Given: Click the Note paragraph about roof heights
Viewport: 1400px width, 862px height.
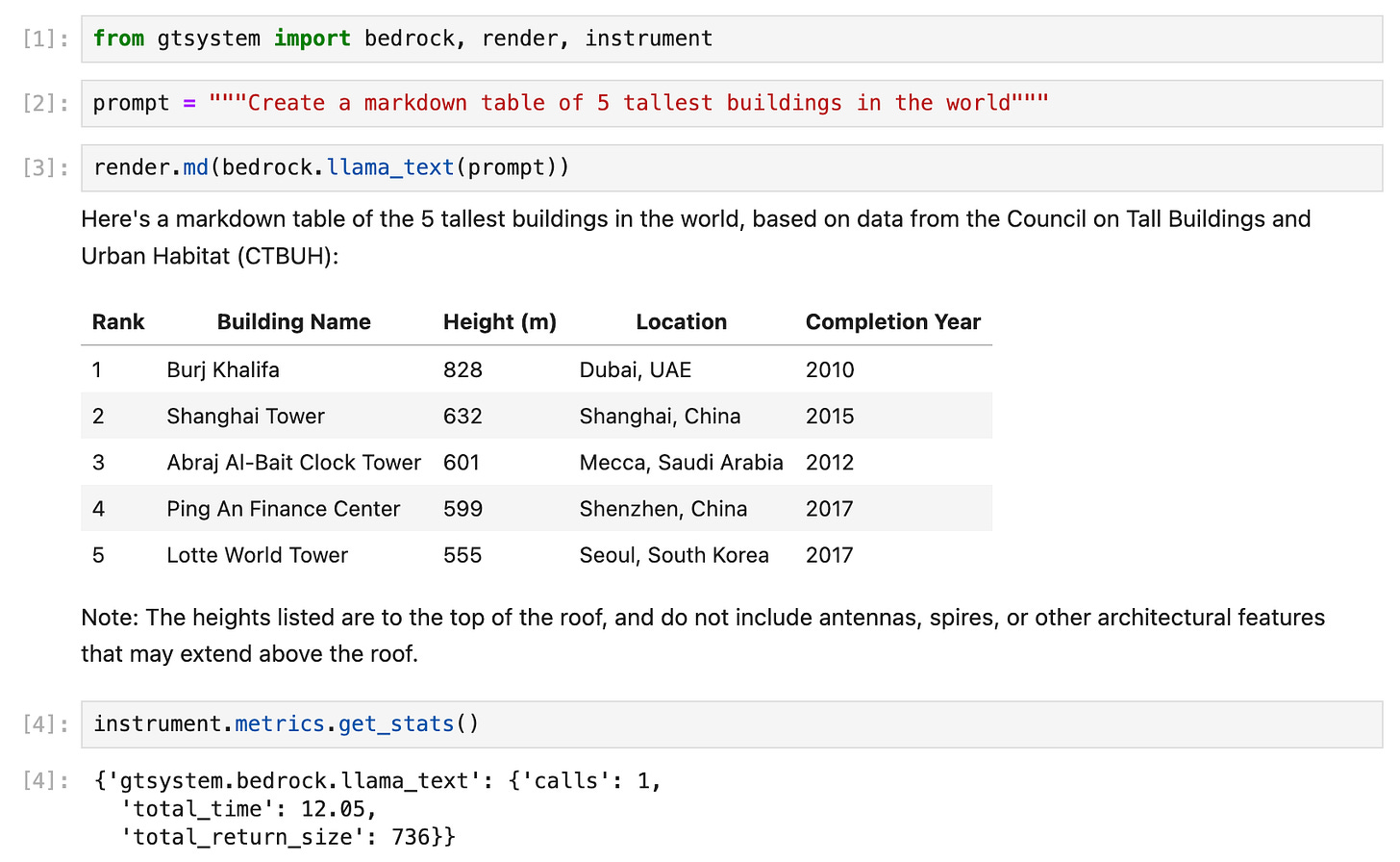Looking at the screenshot, I should [703, 636].
